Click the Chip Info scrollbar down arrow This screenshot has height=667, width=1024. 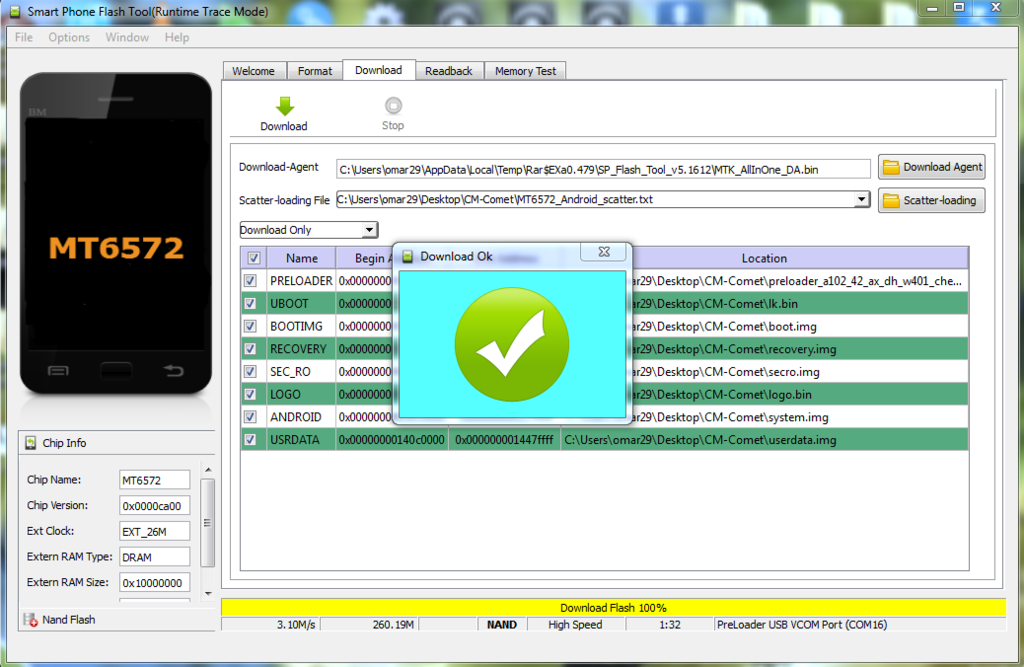(x=208, y=593)
